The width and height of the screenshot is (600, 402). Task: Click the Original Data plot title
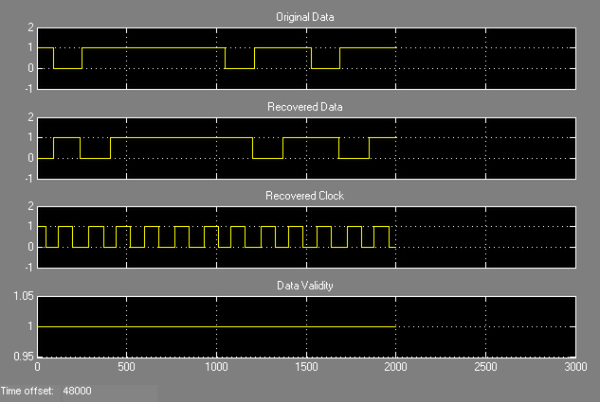pyautogui.click(x=305, y=17)
